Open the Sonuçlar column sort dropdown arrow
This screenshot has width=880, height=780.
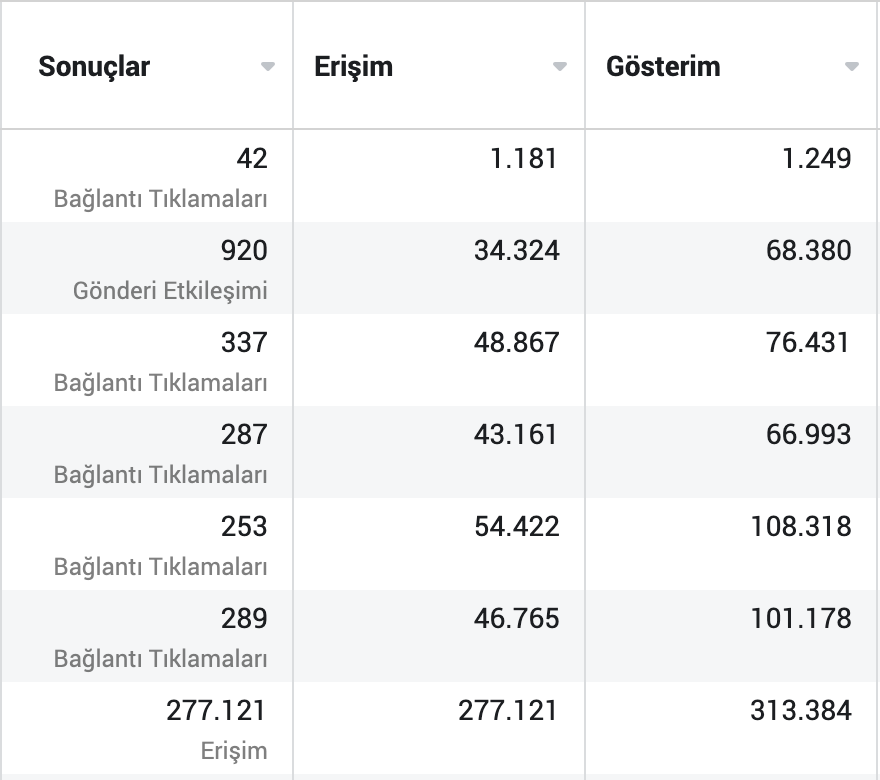(268, 68)
